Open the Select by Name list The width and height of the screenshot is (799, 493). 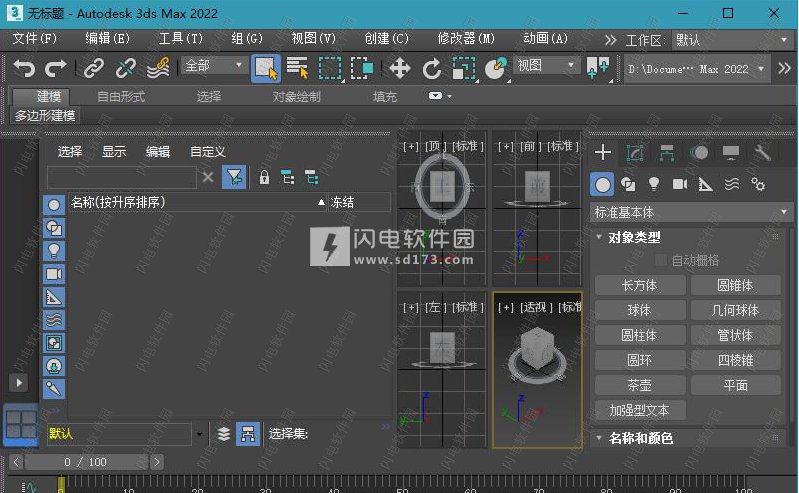pyautogui.click(x=298, y=68)
